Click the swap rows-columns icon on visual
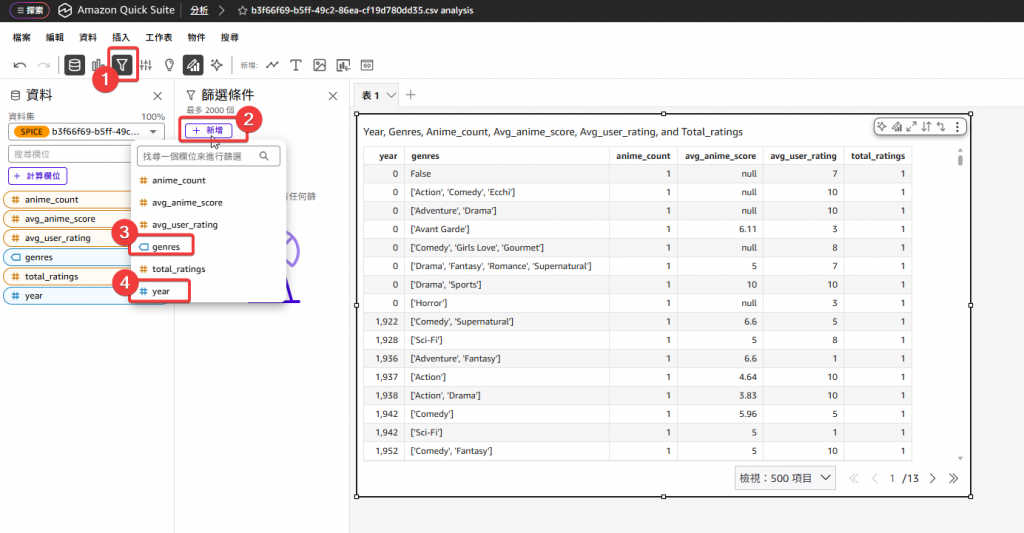Image resolution: width=1024 pixels, height=533 pixels. pos(941,127)
